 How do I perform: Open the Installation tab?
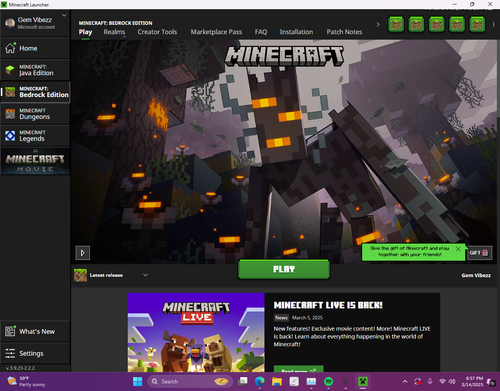[x=296, y=32]
